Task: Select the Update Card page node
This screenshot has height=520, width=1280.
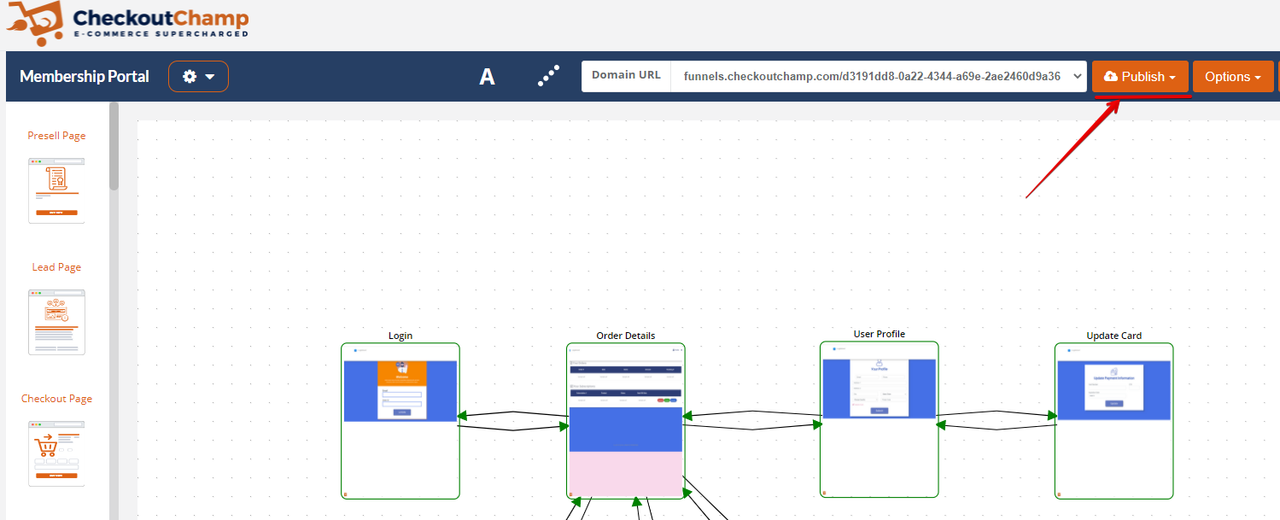Action: pos(1113,420)
